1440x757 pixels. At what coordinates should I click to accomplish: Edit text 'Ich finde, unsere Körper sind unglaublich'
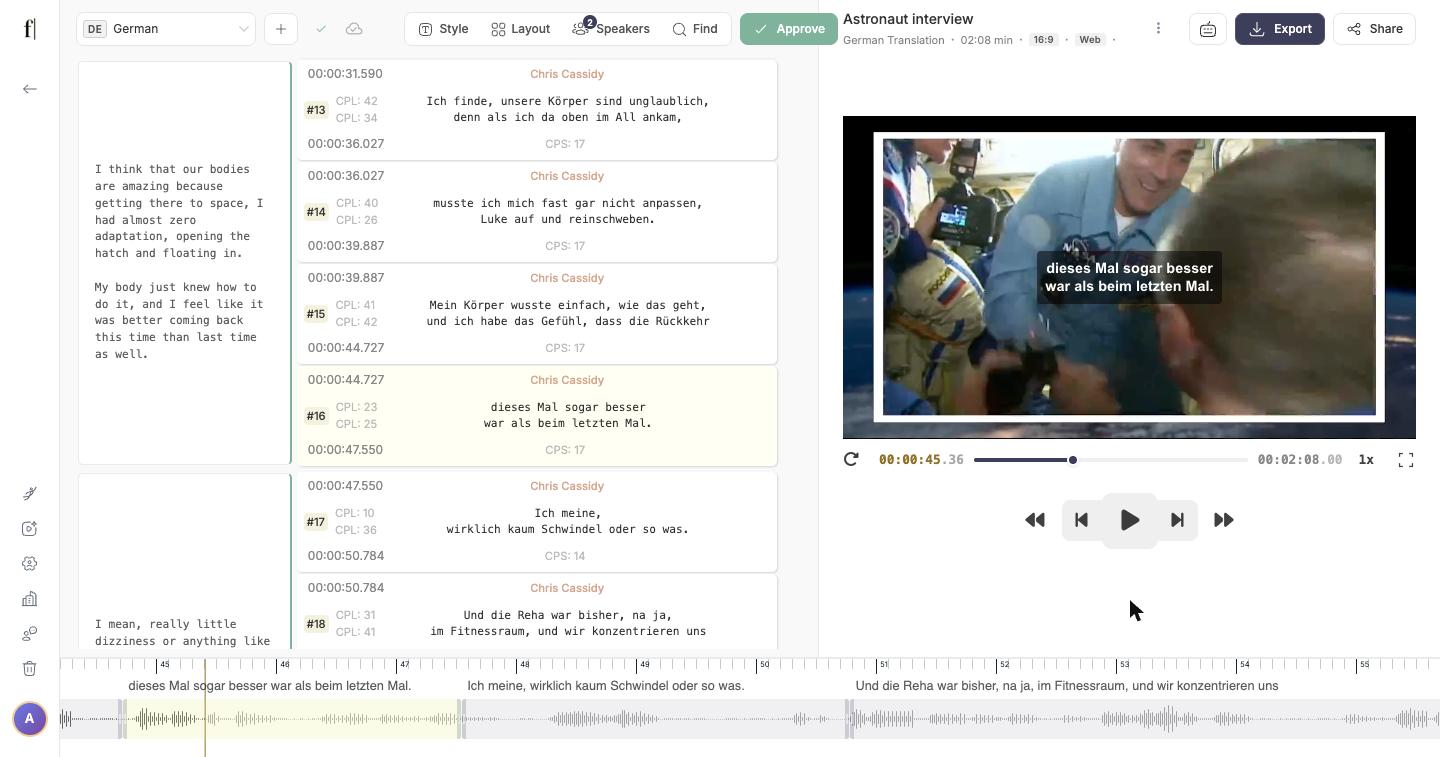[568, 101]
